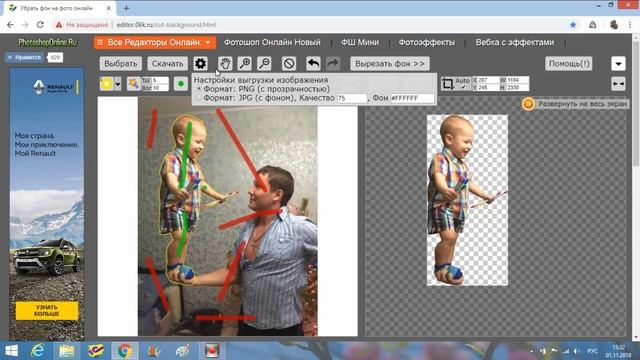Click the Скачать button
This screenshot has width=640, height=360.
(x=167, y=63)
